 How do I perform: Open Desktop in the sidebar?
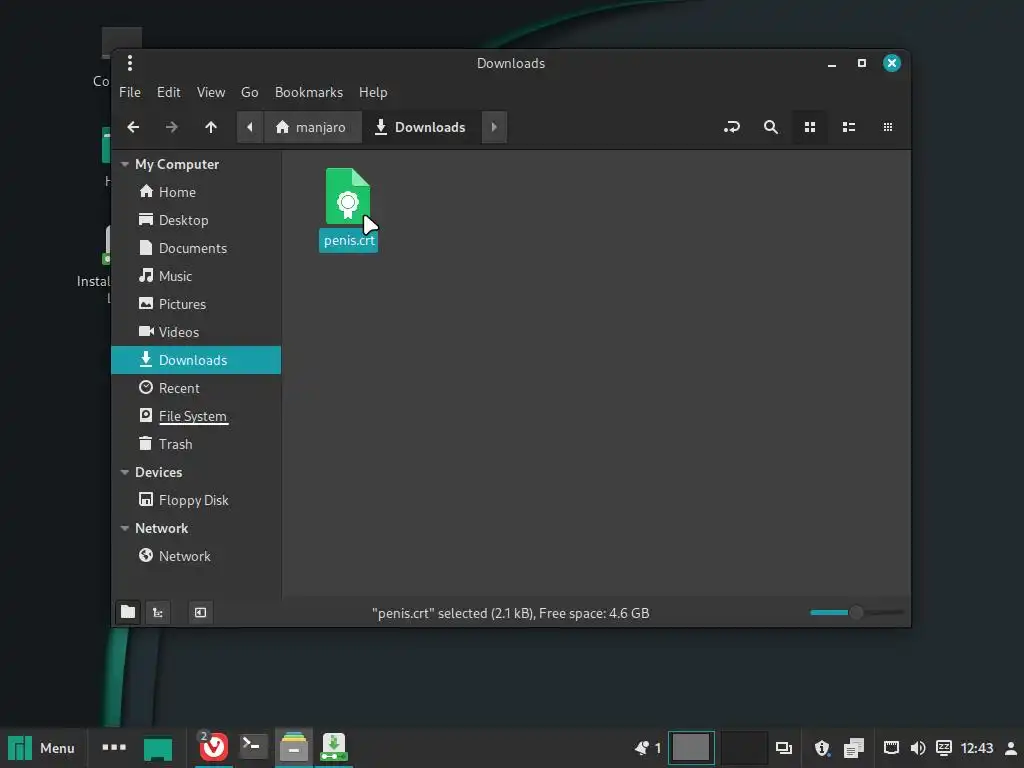196,220
